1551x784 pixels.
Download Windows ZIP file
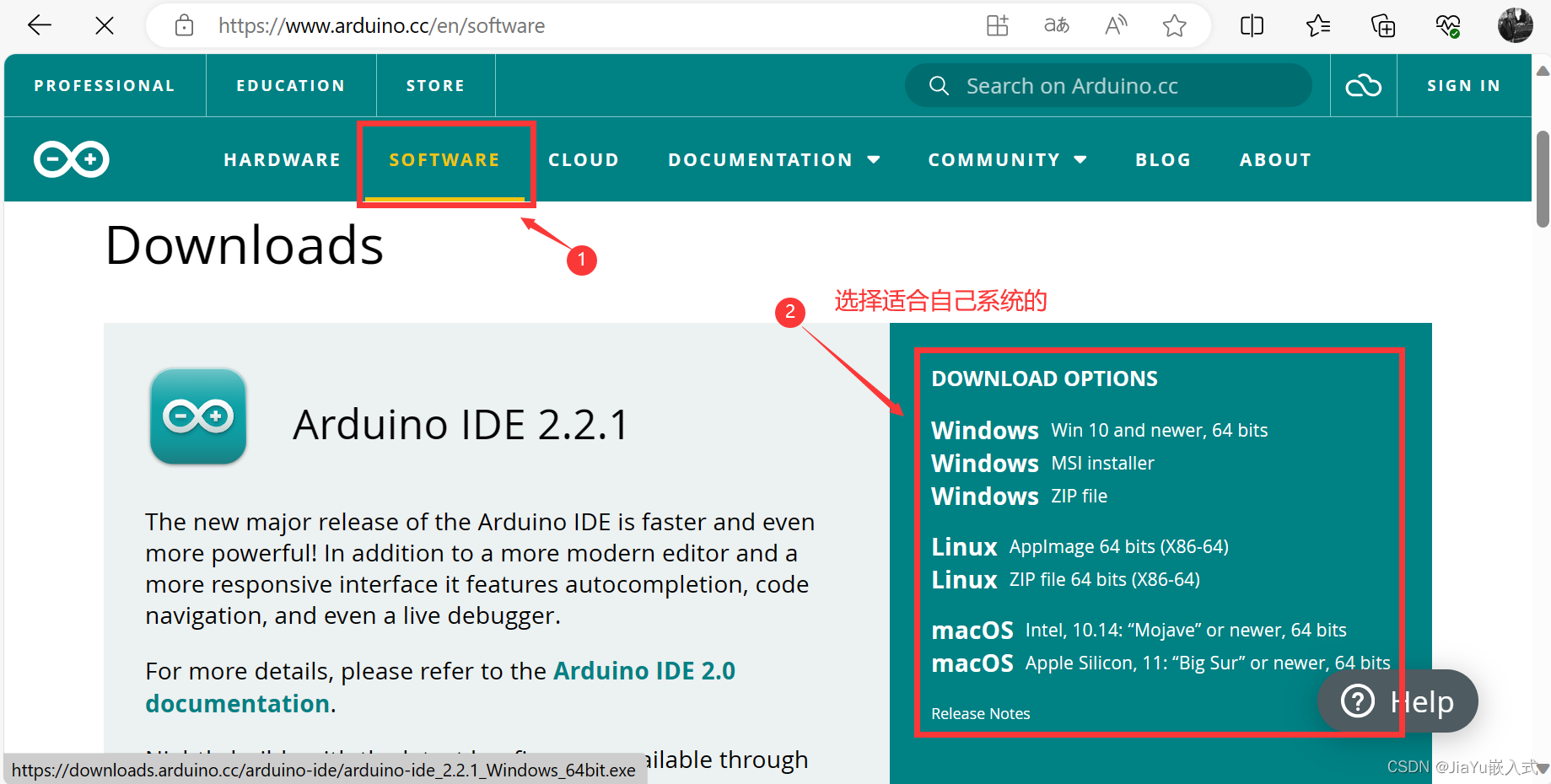1019,496
